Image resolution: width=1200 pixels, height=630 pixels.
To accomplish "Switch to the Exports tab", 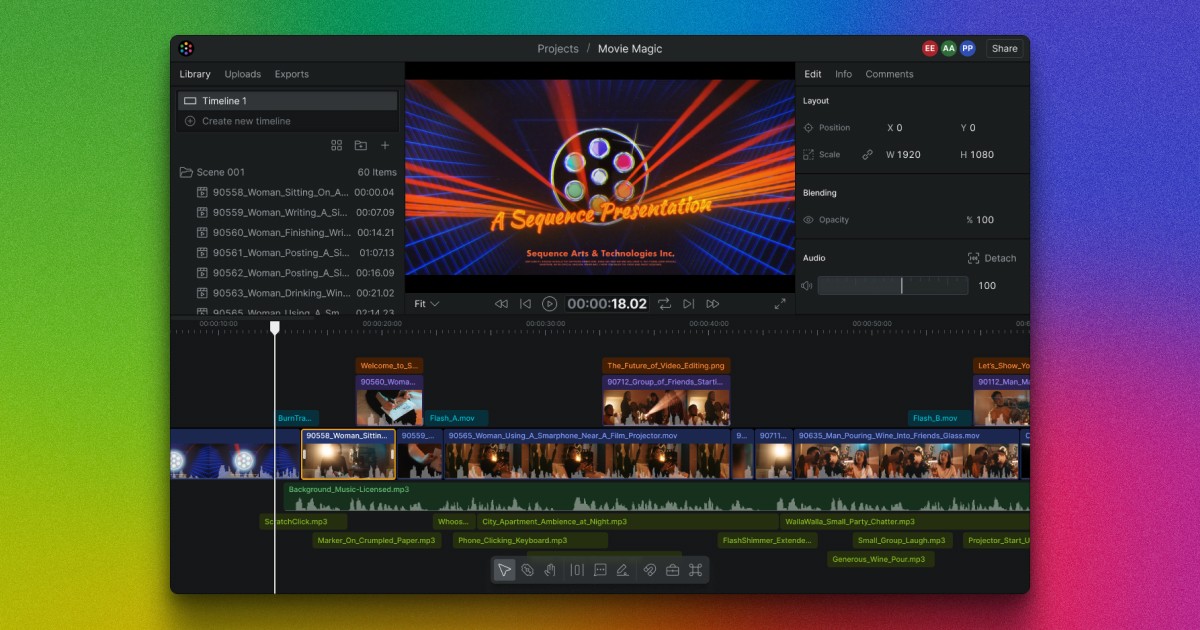I will click(292, 74).
